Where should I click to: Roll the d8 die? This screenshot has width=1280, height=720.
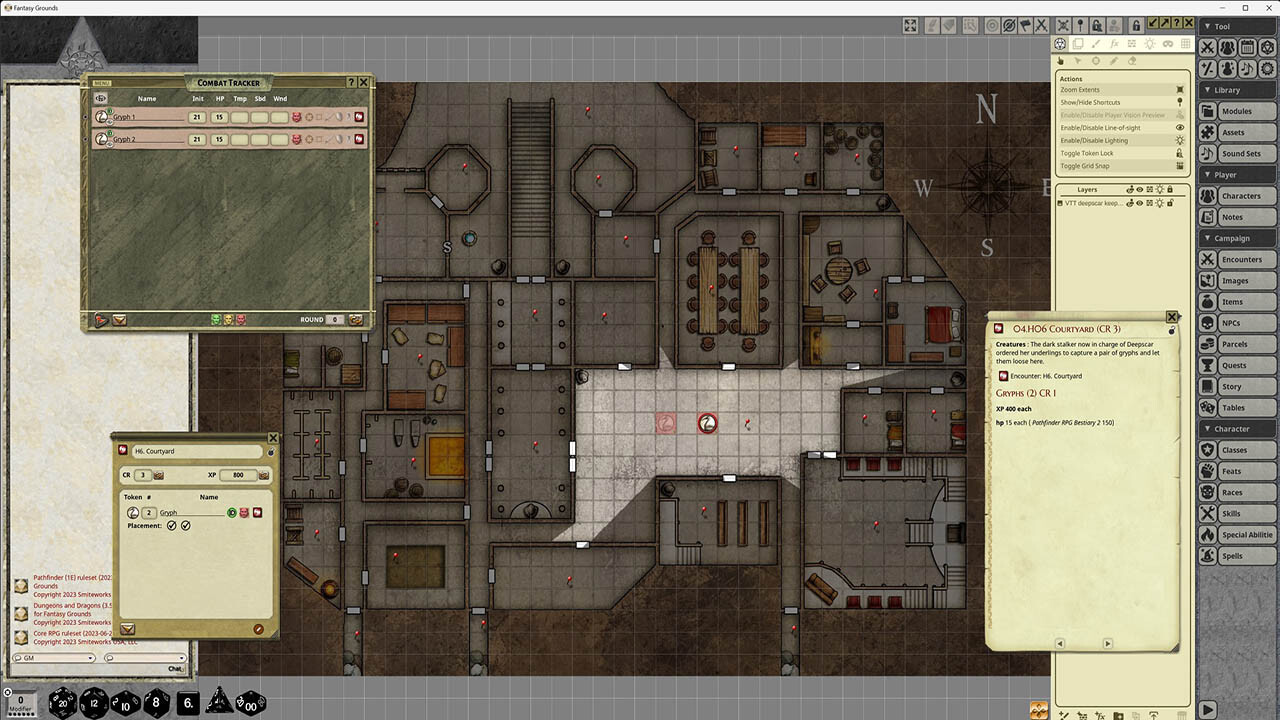tap(156, 703)
